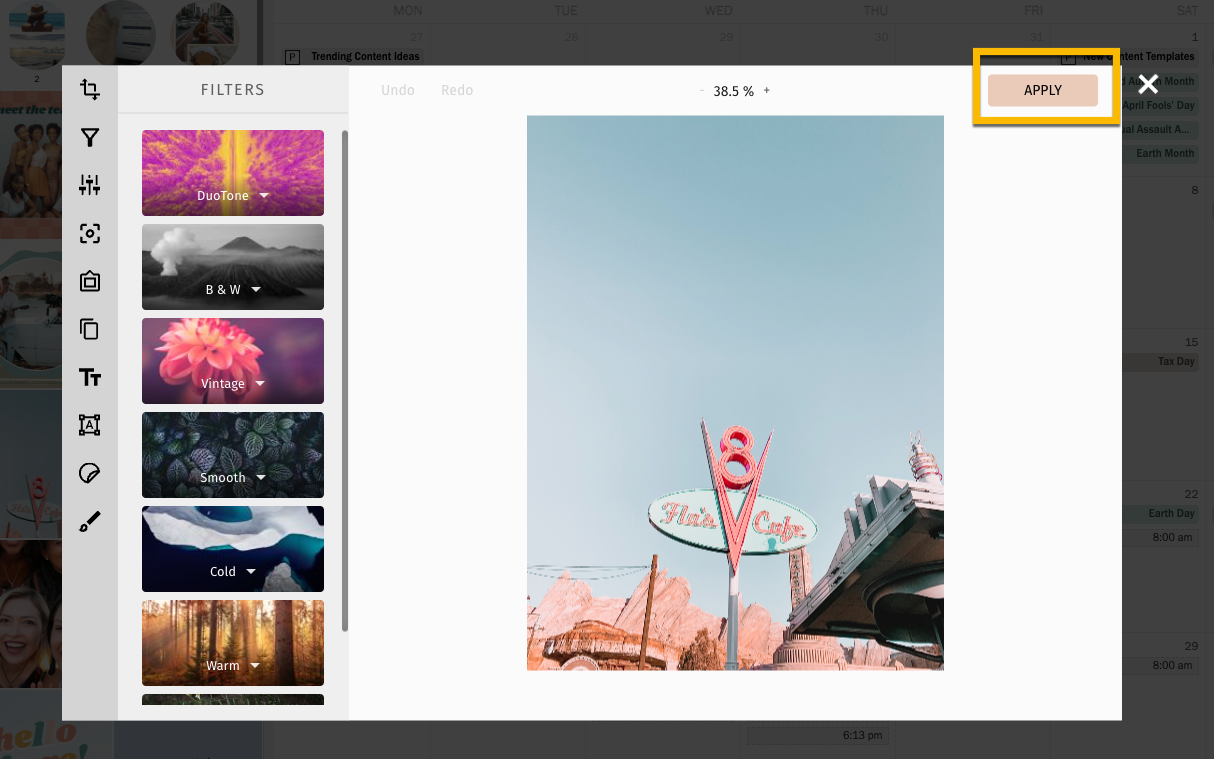The image size is (1214, 759).
Task: Click the filters list scrollbar
Action: point(345,380)
